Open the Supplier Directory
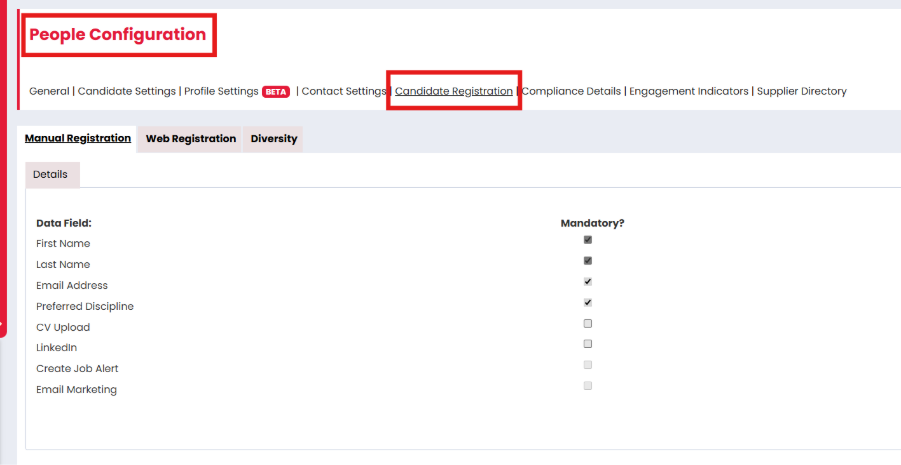The height and width of the screenshot is (465, 901). (802, 91)
